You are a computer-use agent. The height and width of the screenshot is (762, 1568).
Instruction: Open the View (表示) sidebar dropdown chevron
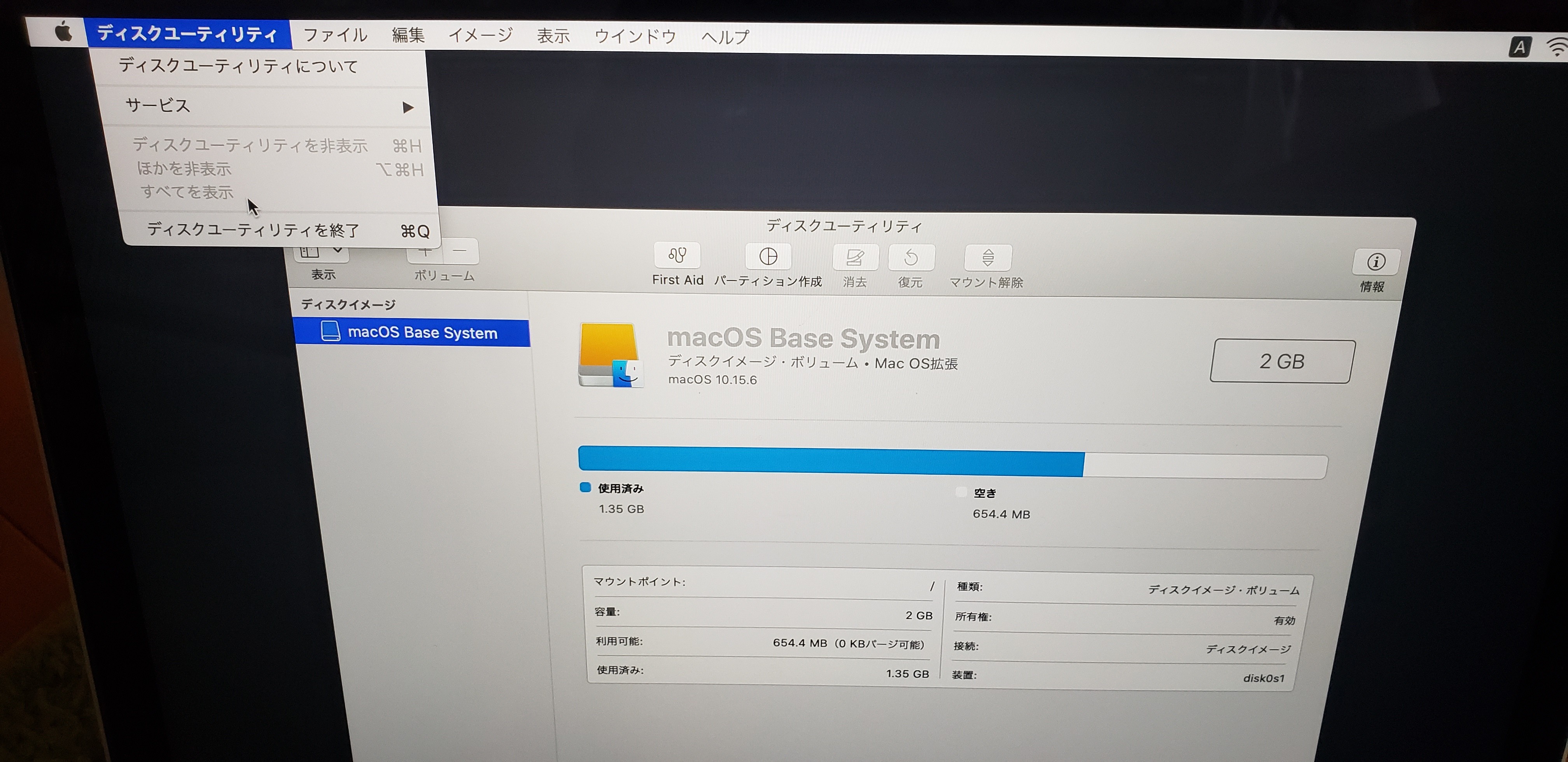[338, 250]
